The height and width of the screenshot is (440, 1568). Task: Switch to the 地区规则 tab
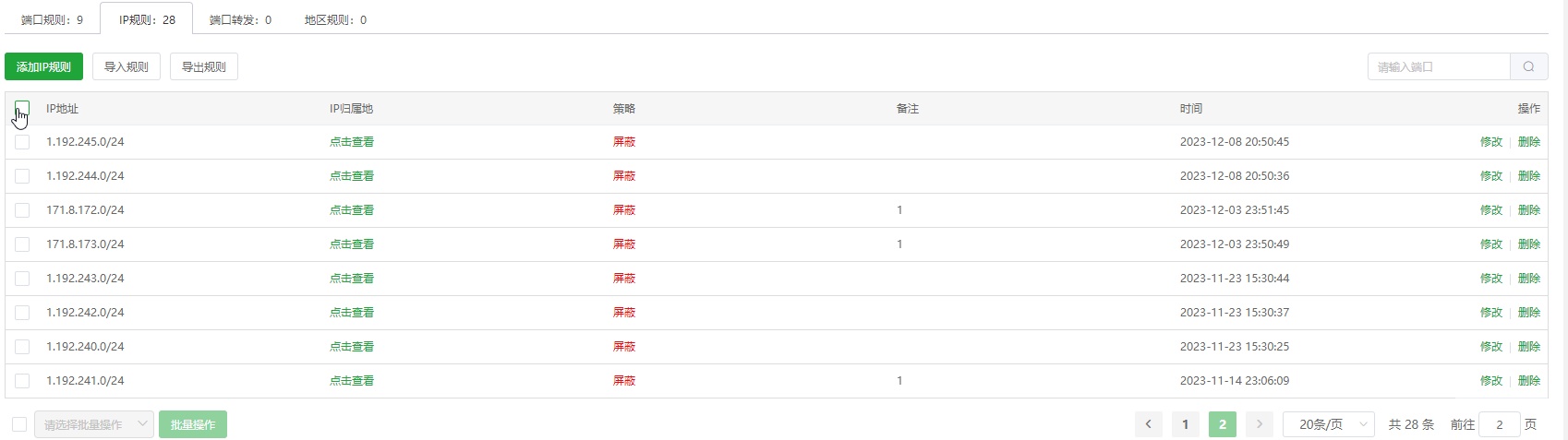[335, 19]
